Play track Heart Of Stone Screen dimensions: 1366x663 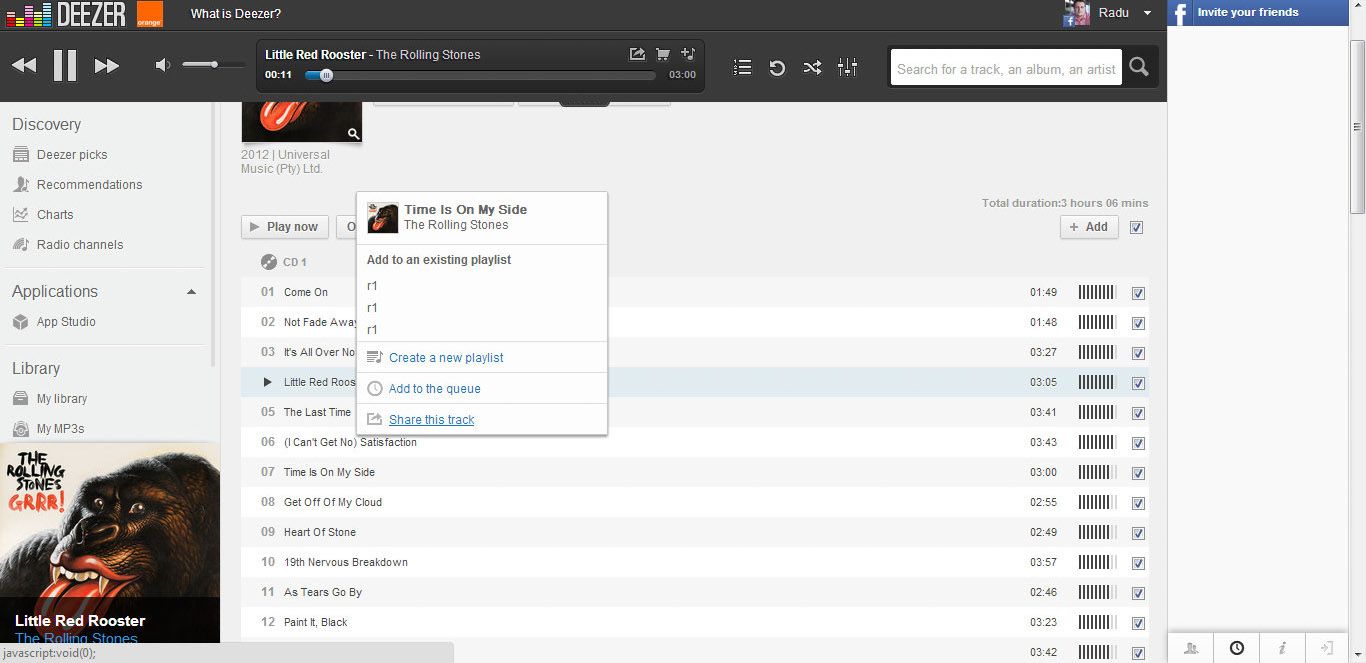319,532
